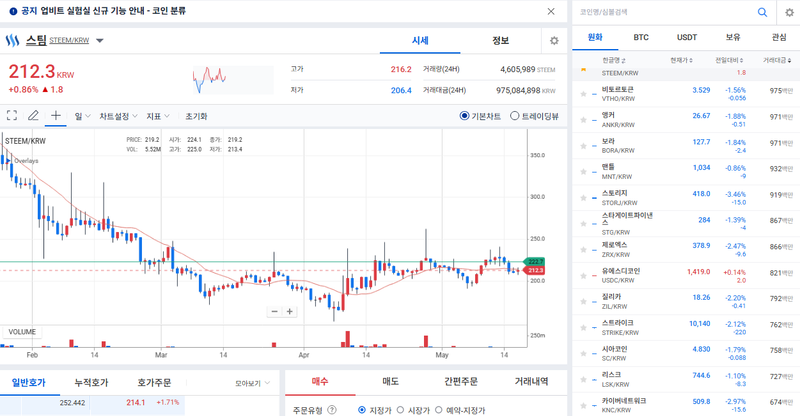Click the Steem logo icon

coord(12,40)
